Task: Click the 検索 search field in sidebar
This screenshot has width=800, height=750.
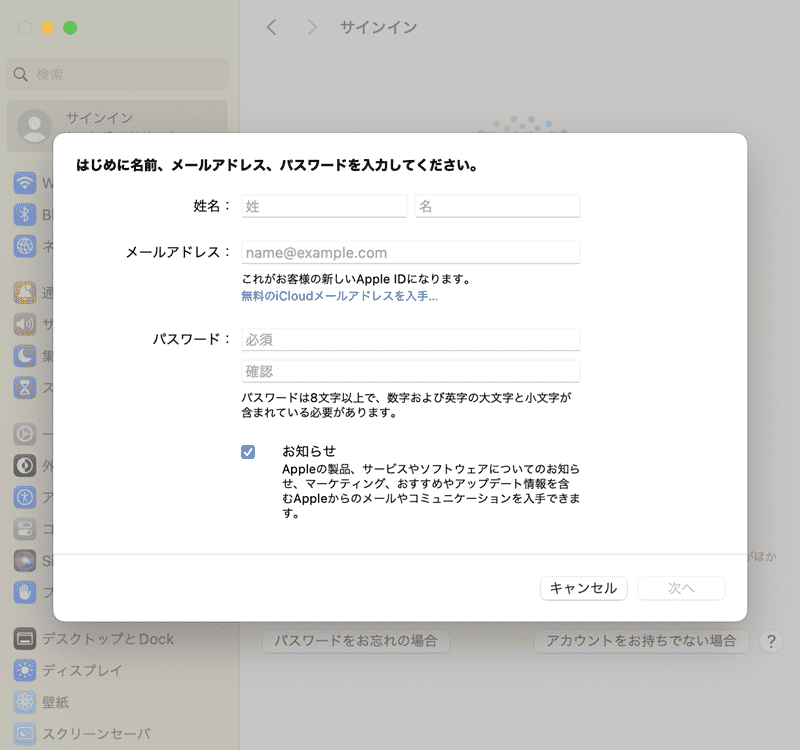Action: pyautogui.click(x=117, y=74)
